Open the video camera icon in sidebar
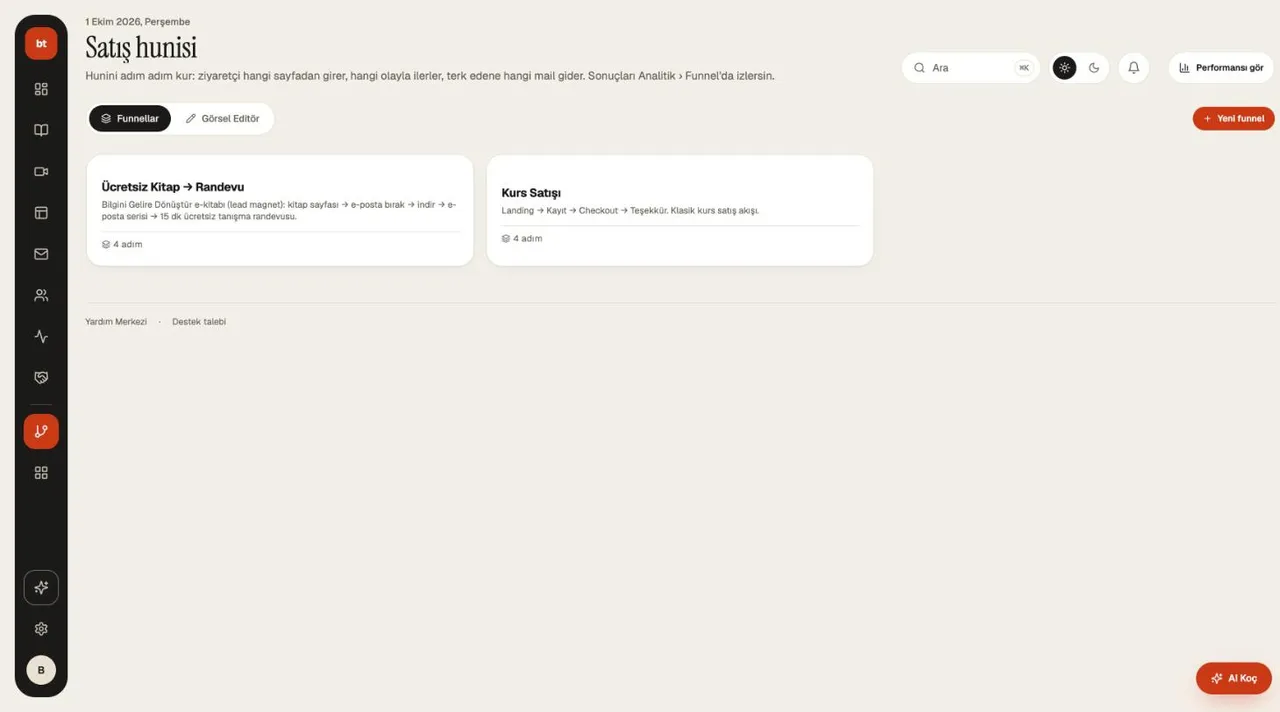Image resolution: width=1280 pixels, height=712 pixels. click(x=41, y=171)
